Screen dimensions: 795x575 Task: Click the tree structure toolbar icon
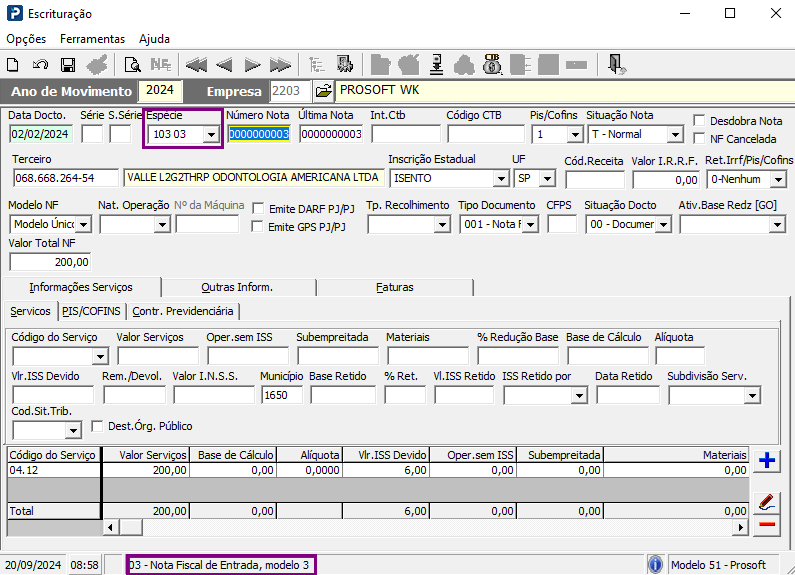(317, 65)
